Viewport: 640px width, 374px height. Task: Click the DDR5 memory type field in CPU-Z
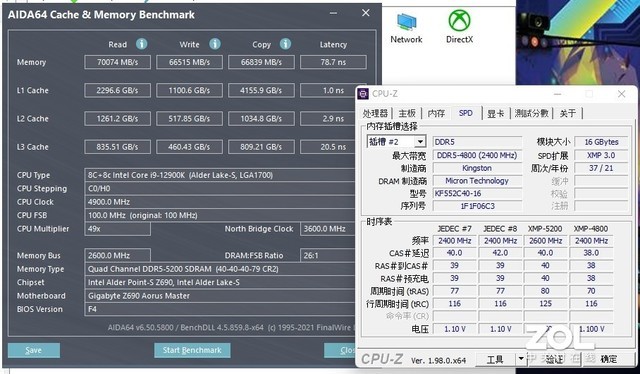pyautogui.click(x=477, y=142)
